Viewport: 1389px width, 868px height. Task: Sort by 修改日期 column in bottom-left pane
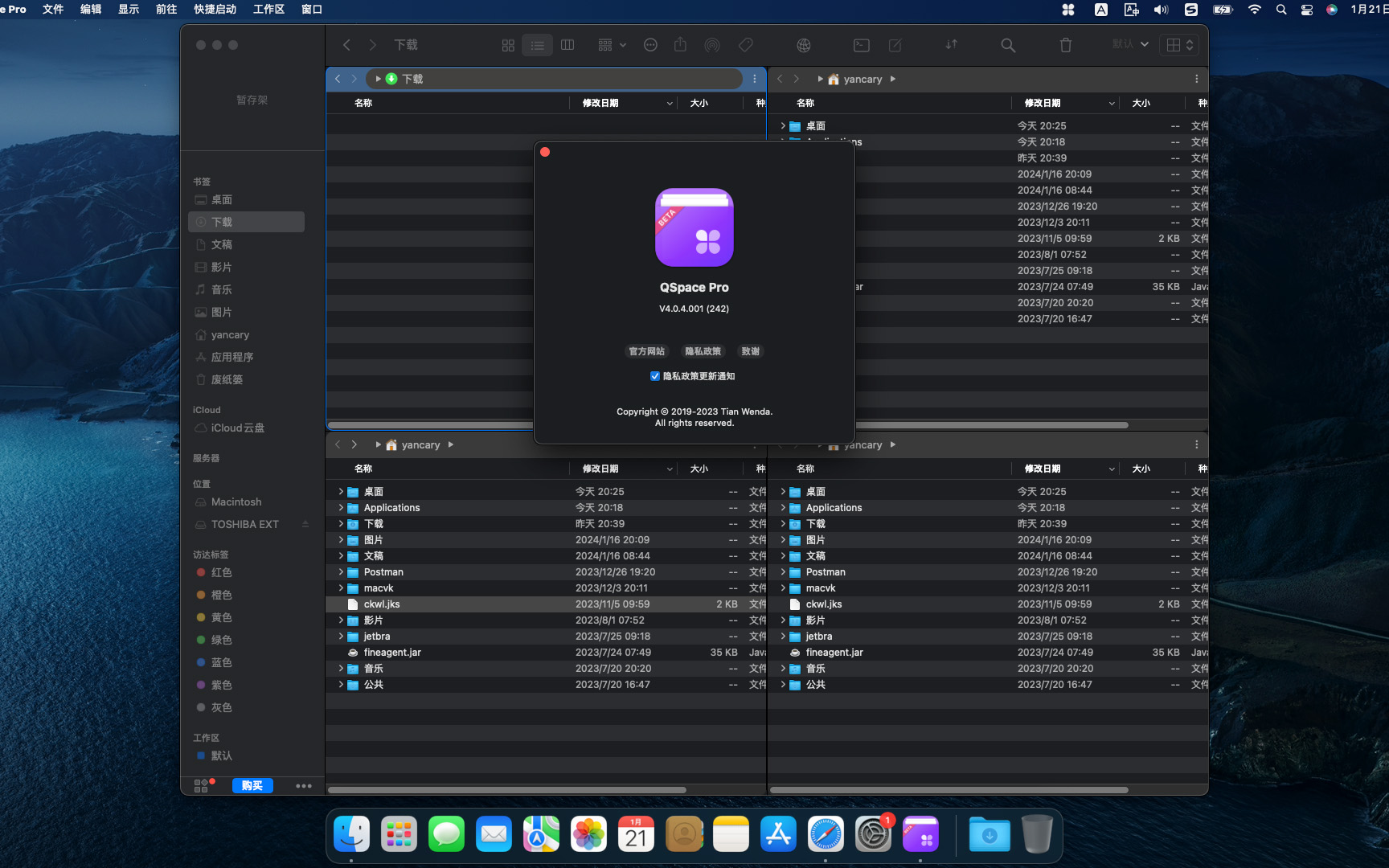(x=622, y=469)
